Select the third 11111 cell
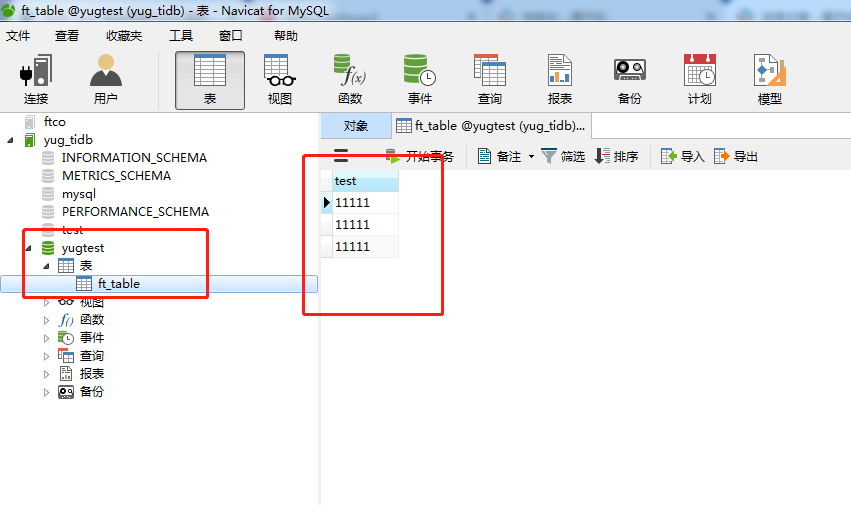Viewport: 851px width, 505px height. (x=365, y=247)
